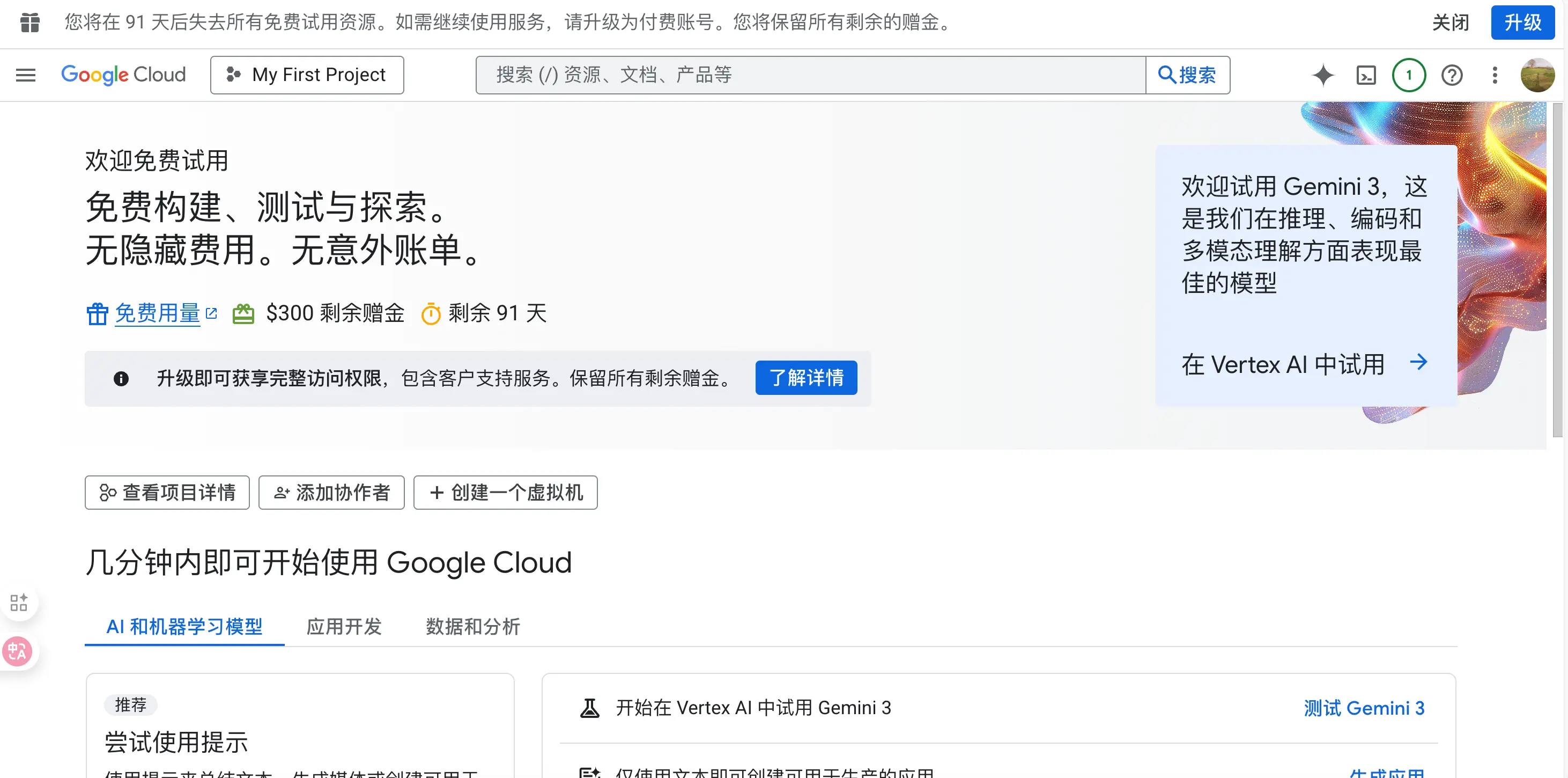
Task: Switch to 数据和分析 tab
Action: pyautogui.click(x=472, y=626)
